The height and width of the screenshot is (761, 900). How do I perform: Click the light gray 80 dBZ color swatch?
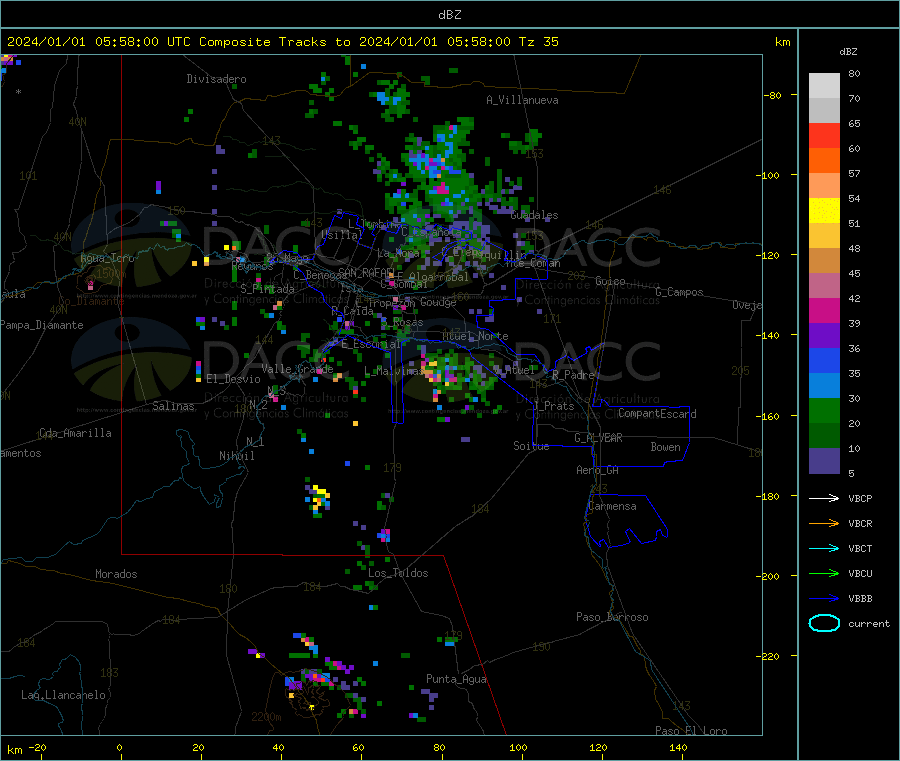824,86
